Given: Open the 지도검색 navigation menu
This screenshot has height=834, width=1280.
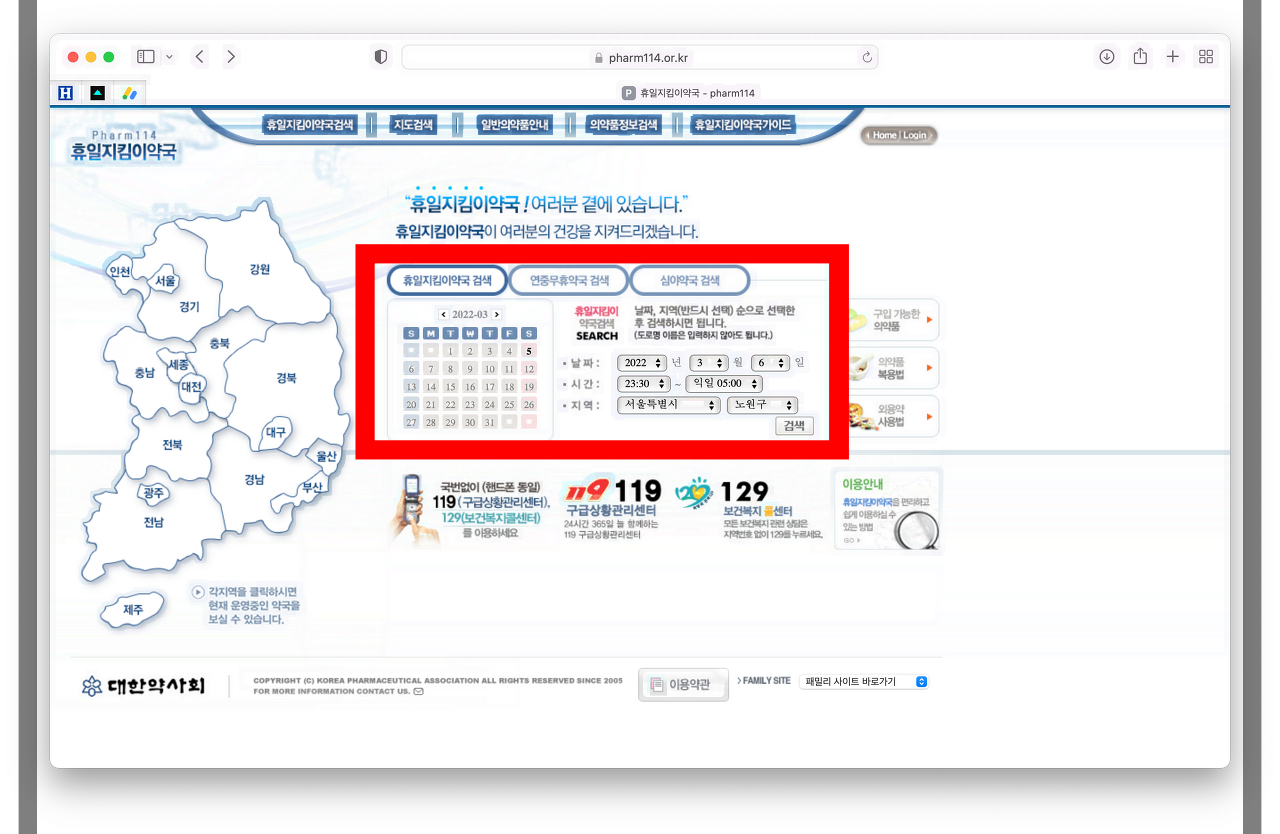Looking at the screenshot, I should click(413, 125).
